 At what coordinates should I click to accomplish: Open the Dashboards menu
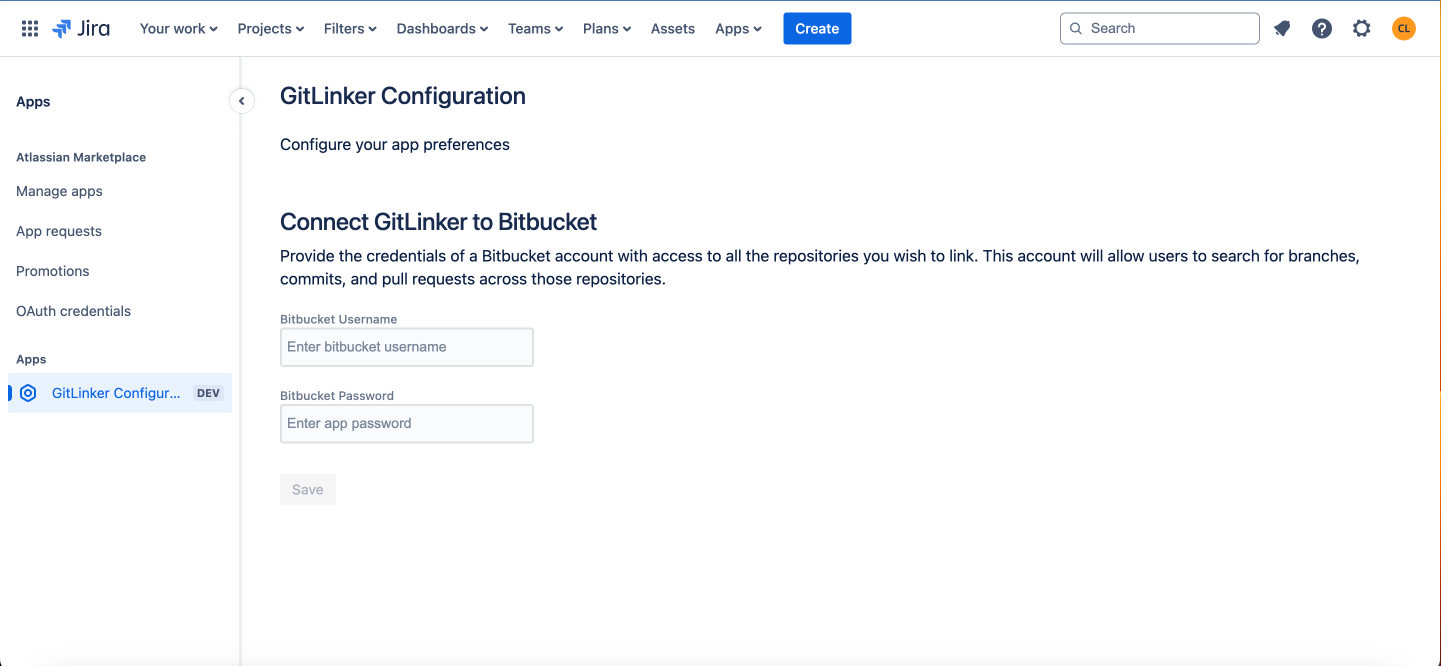click(442, 29)
